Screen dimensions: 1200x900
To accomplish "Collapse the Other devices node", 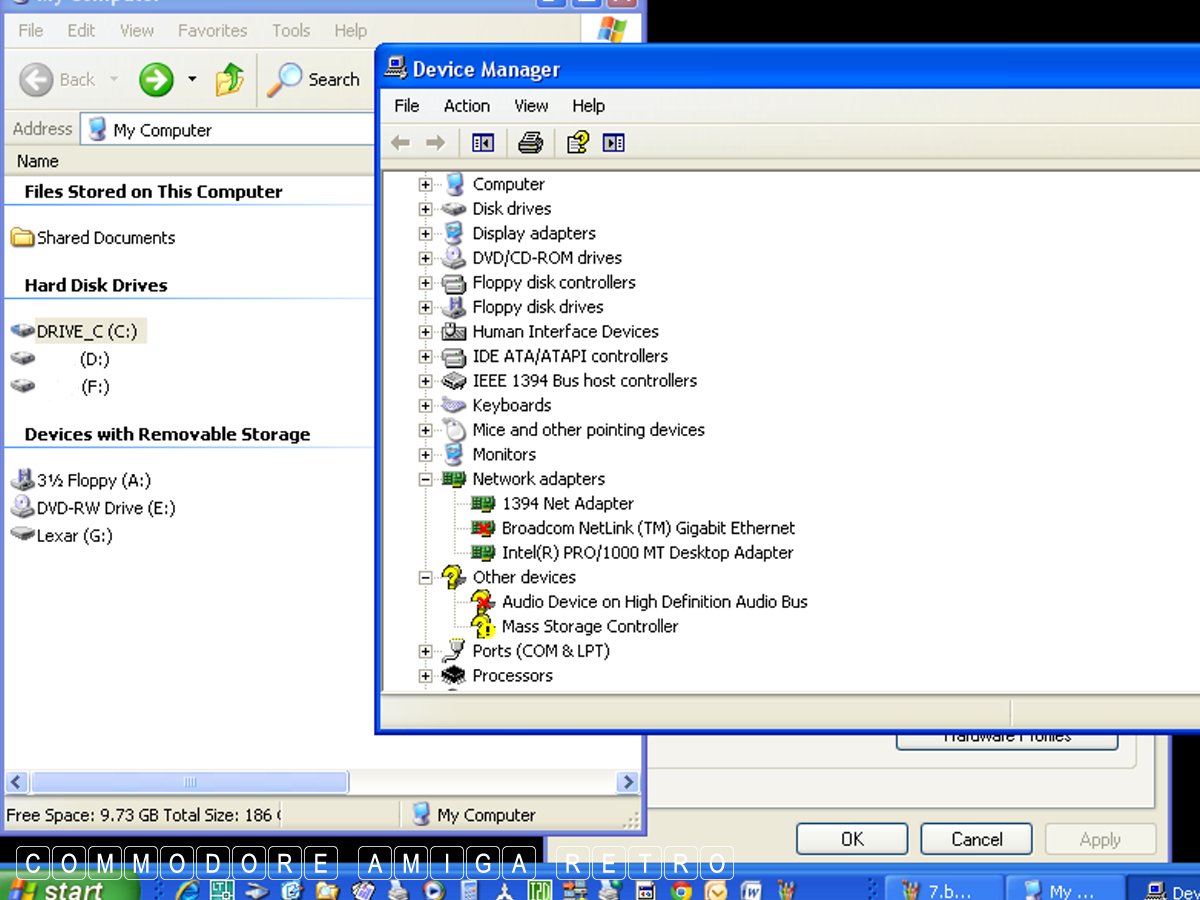I will (426, 577).
